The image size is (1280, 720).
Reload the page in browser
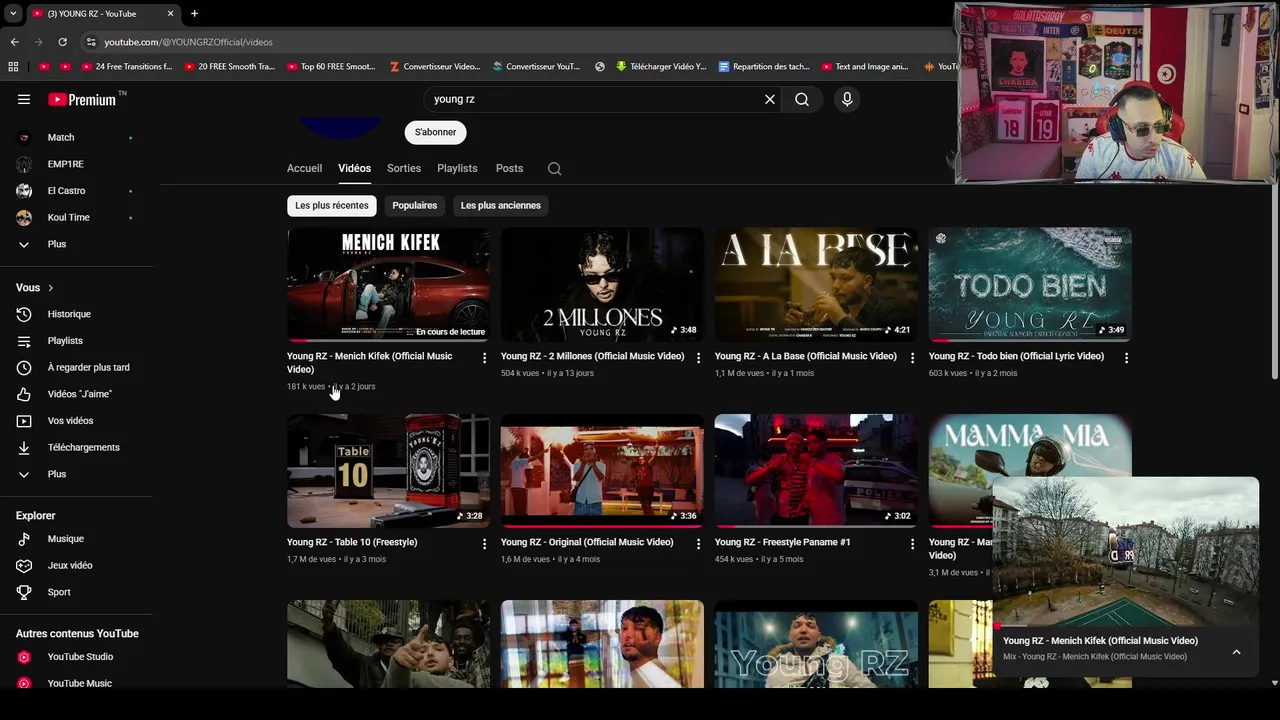62,42
